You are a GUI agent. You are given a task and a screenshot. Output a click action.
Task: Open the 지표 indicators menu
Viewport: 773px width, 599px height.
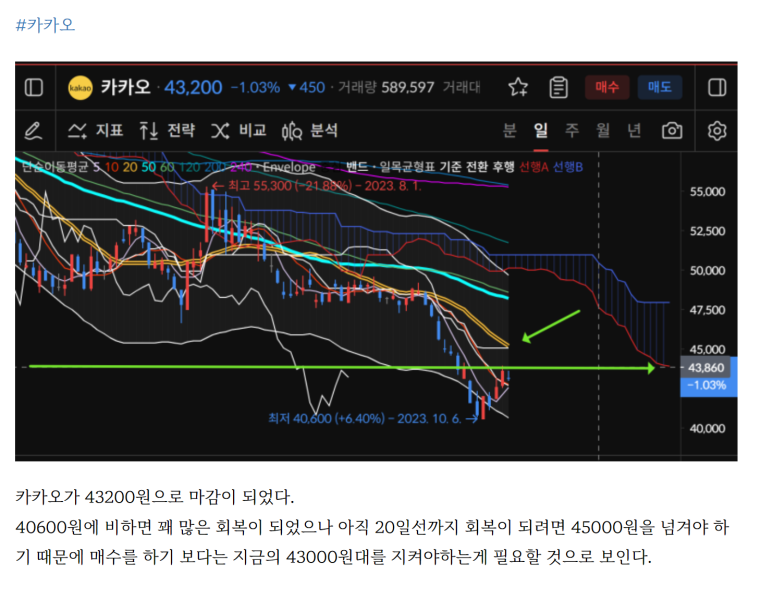(95, 131)
